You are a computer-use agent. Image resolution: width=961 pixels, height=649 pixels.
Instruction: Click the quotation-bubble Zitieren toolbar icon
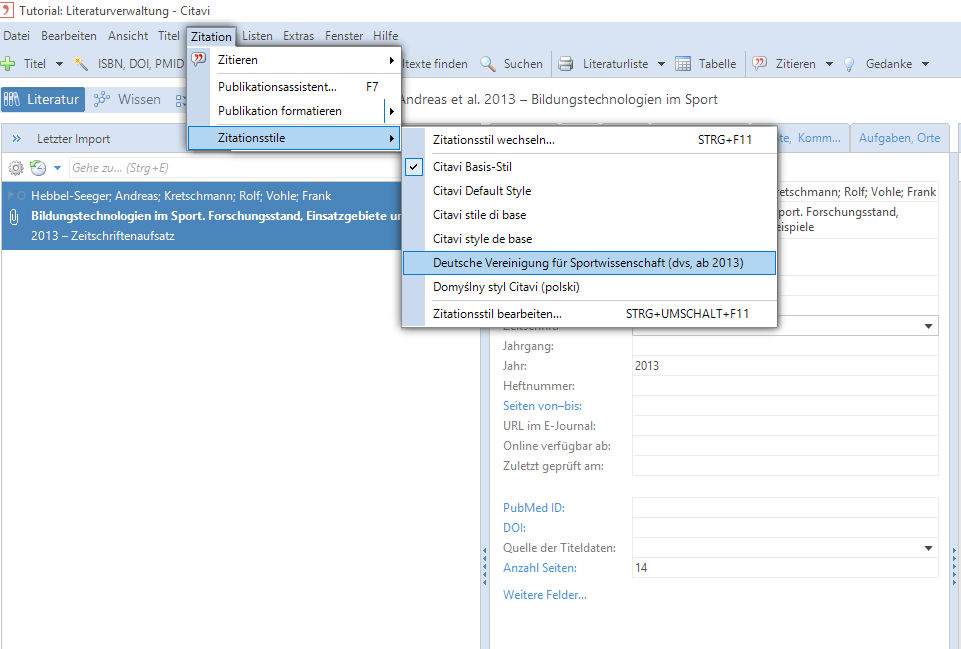[x=760, y=64]
